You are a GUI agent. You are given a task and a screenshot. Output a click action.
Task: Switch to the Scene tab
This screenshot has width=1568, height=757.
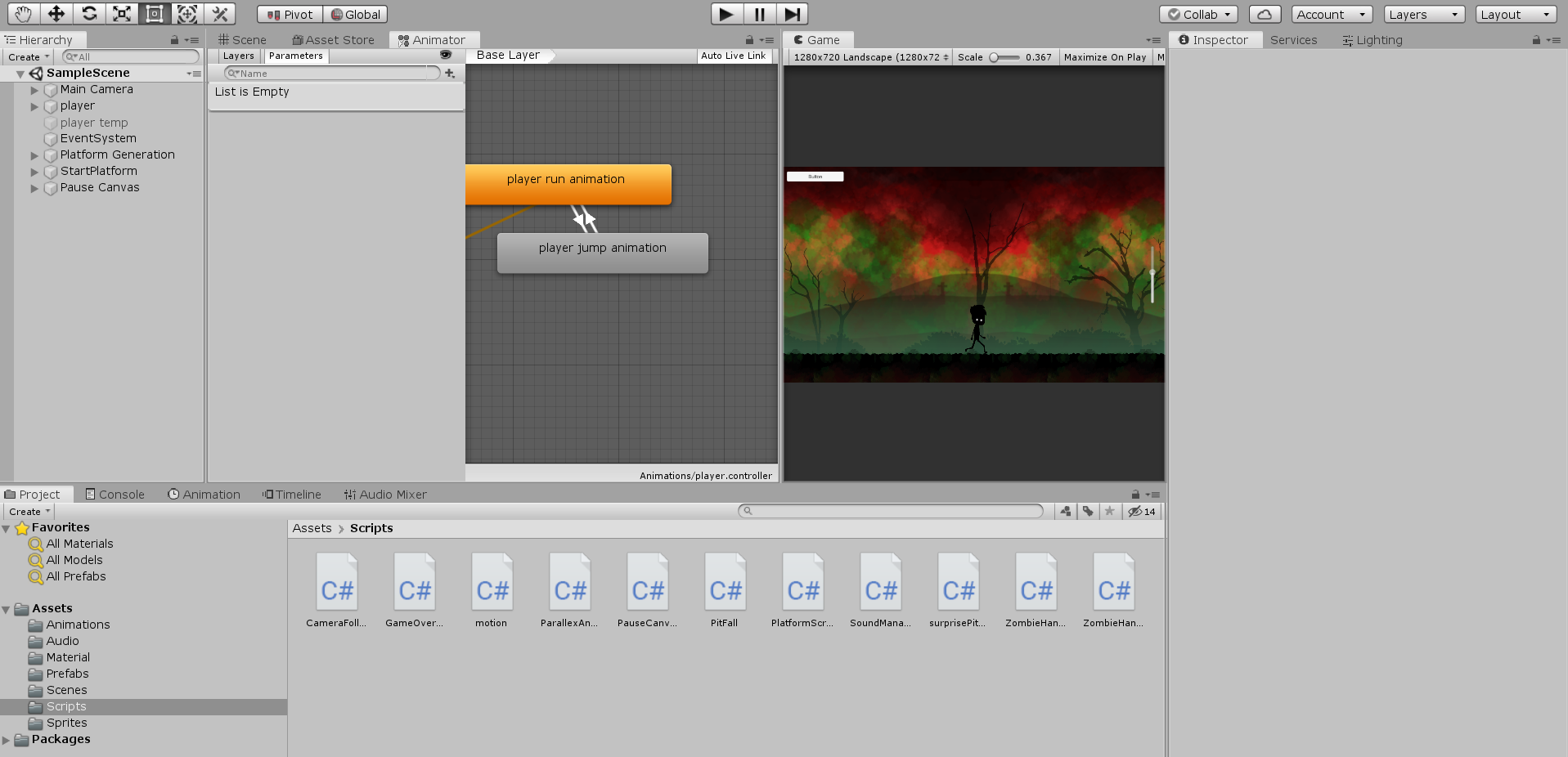(x=242, y=39)
